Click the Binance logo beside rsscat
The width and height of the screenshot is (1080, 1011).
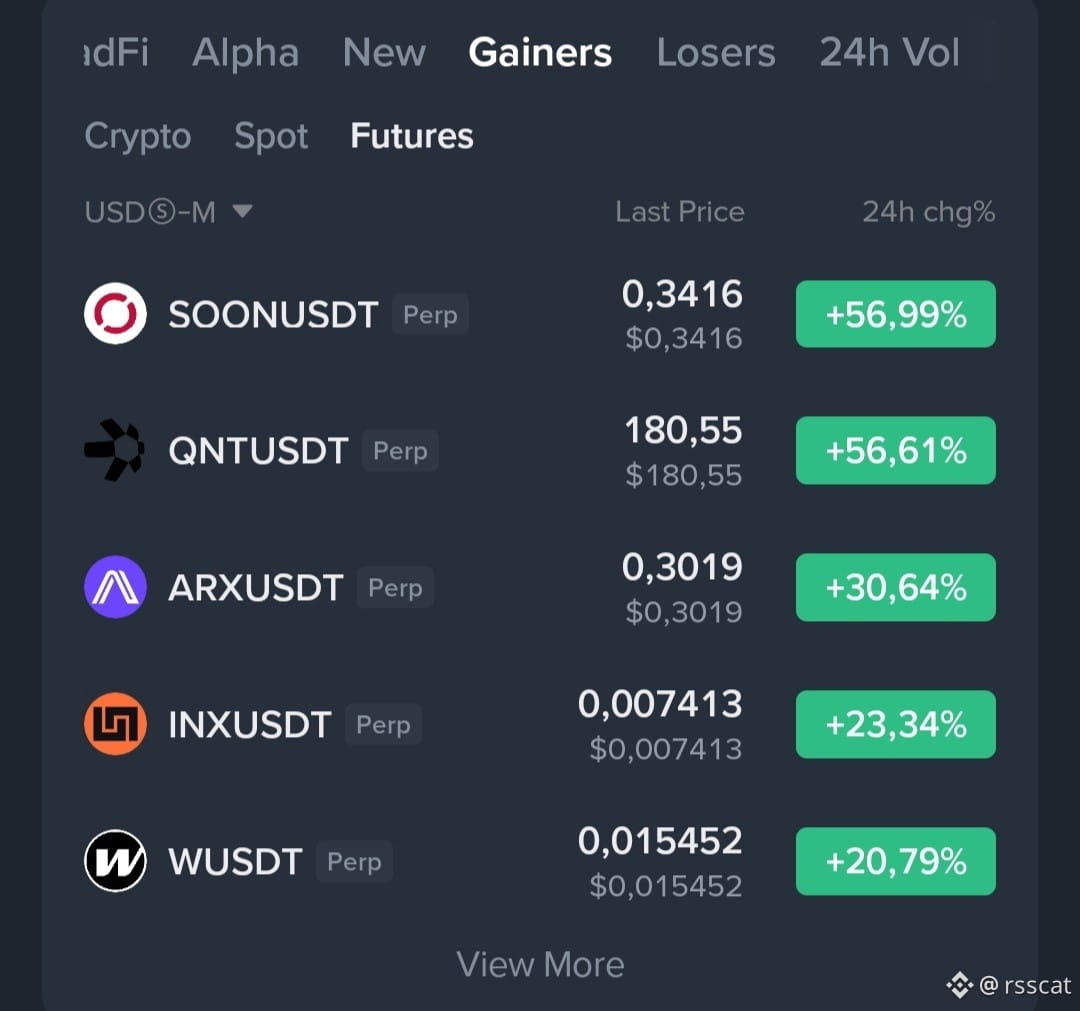click(959, 985)
